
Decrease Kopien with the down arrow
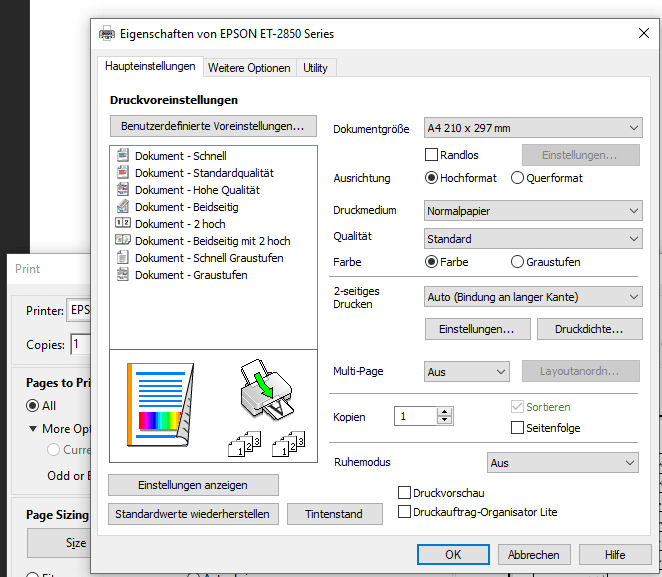pos(445,420)
